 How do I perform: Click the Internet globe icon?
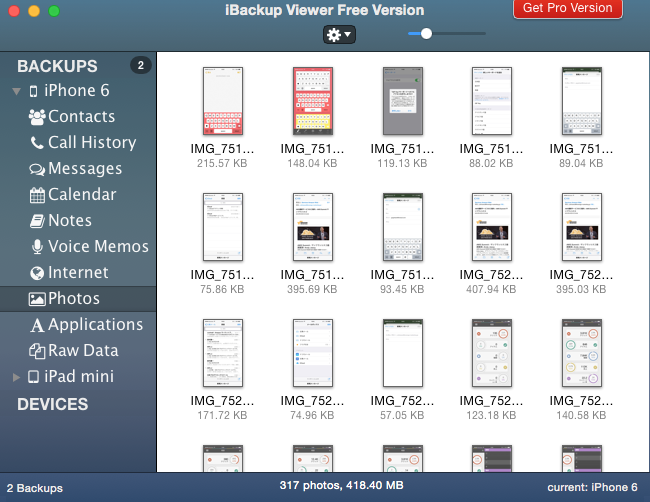pyautogui.click(x=37, y=273)
